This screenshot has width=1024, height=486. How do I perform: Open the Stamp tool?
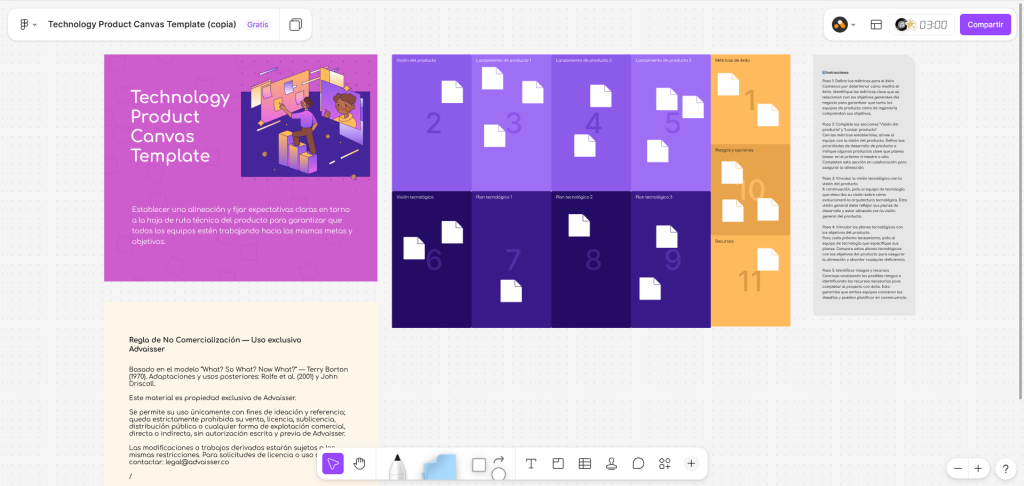pos(611,463)
